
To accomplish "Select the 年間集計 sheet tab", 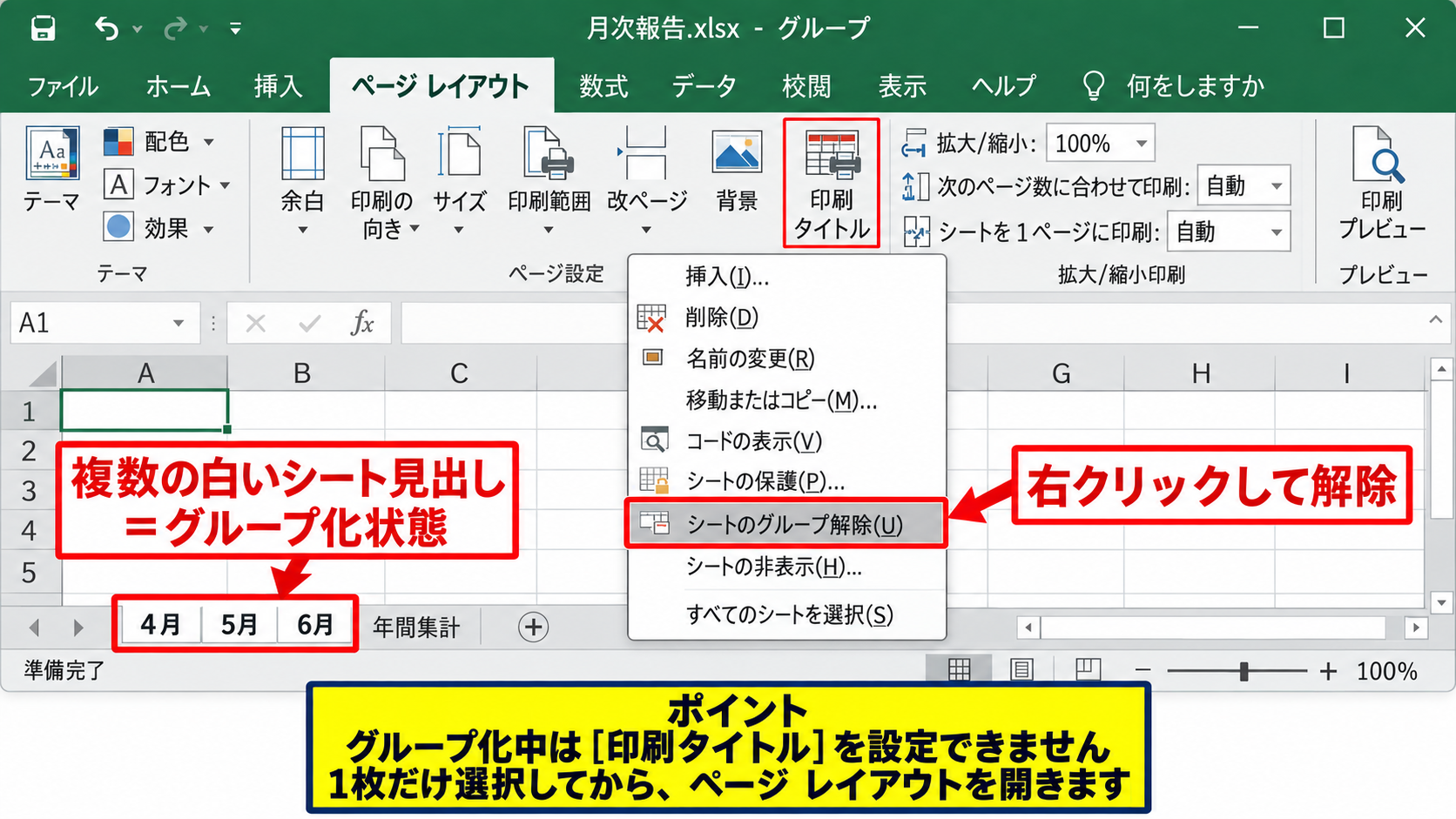I will click(416, 627).
